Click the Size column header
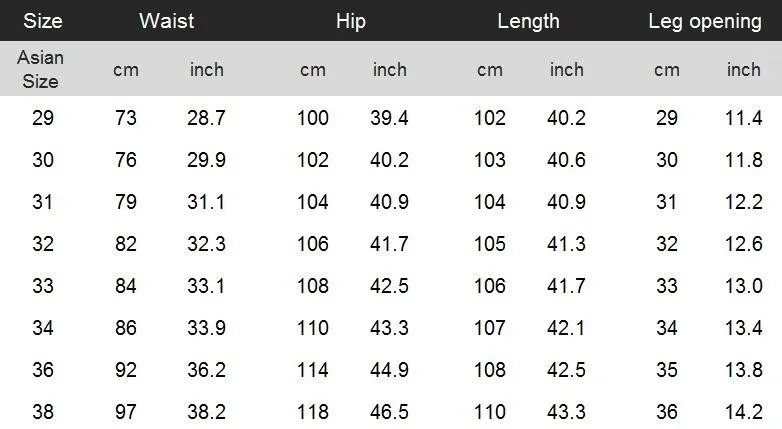The image size is (782, 429). (42, 21)
